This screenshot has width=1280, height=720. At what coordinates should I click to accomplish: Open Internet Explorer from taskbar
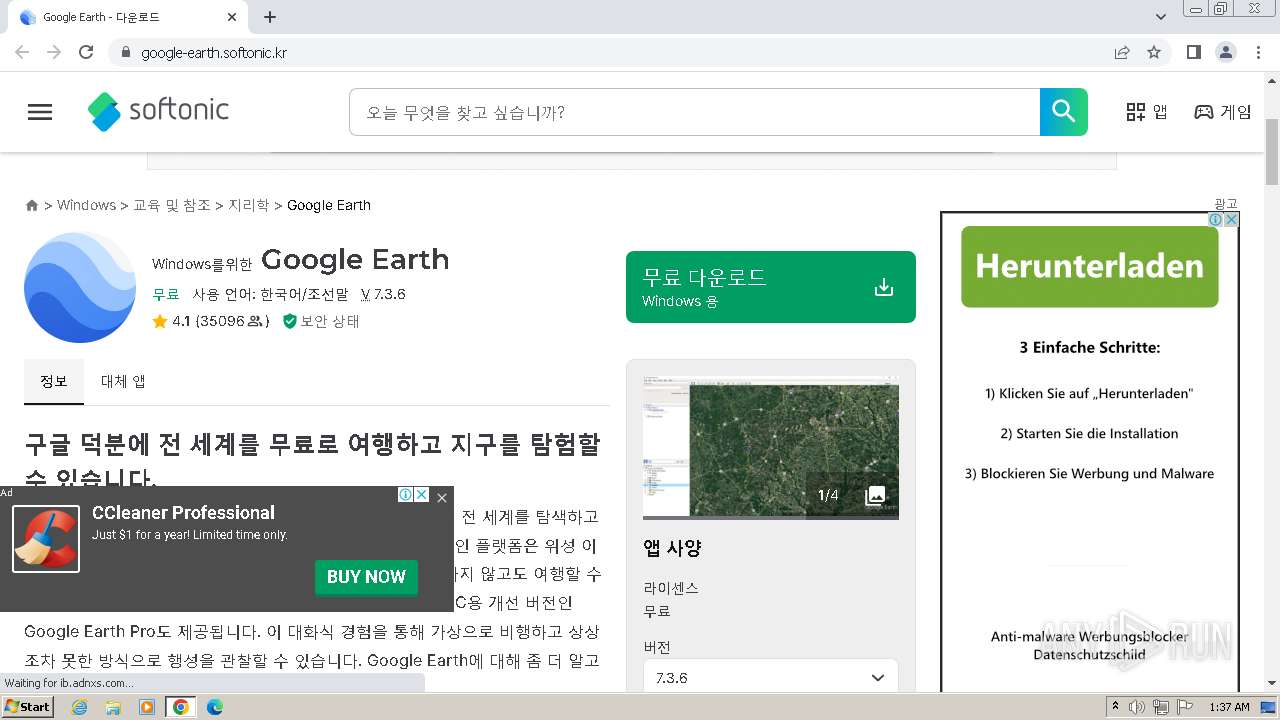pyautogui.click(x=80, y=707)
